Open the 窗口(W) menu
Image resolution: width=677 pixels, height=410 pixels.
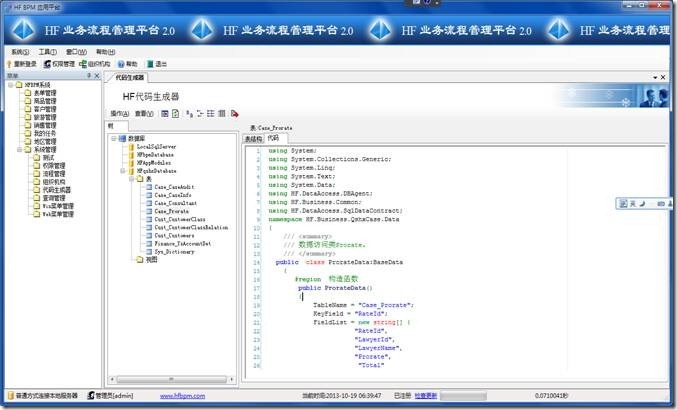point(76,52)
